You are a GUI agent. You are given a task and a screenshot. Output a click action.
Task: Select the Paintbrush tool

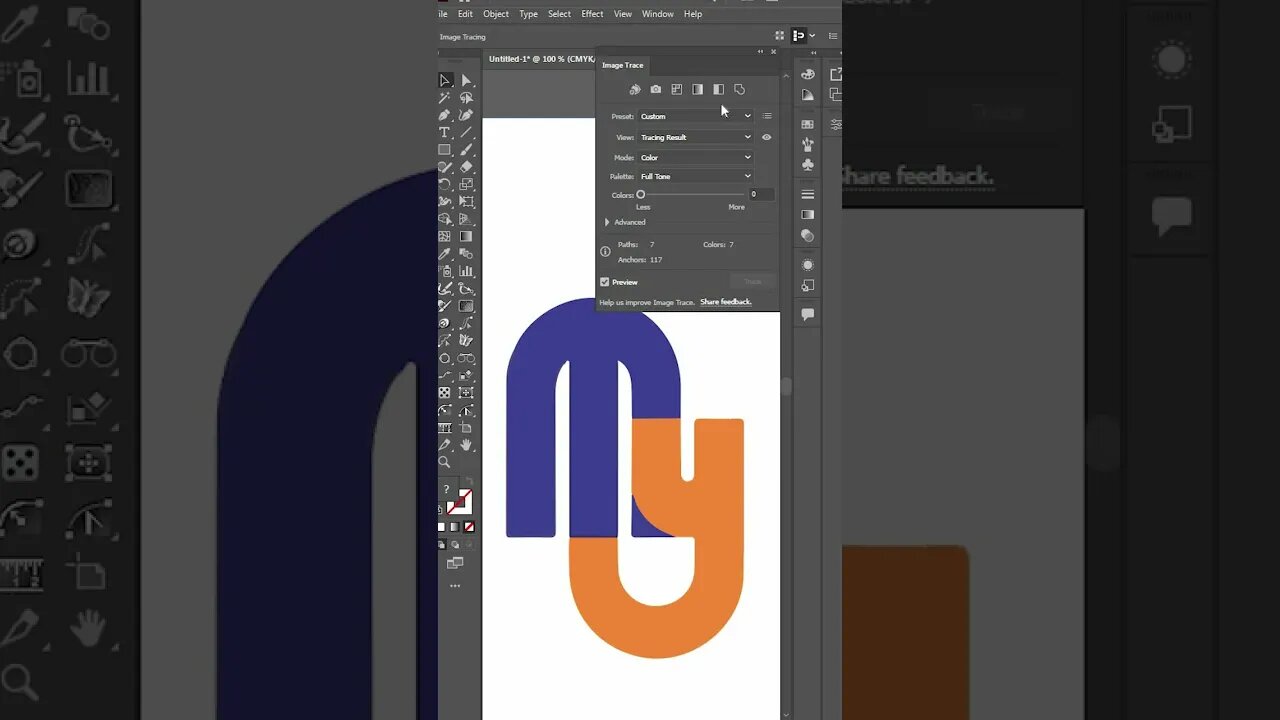466,150
